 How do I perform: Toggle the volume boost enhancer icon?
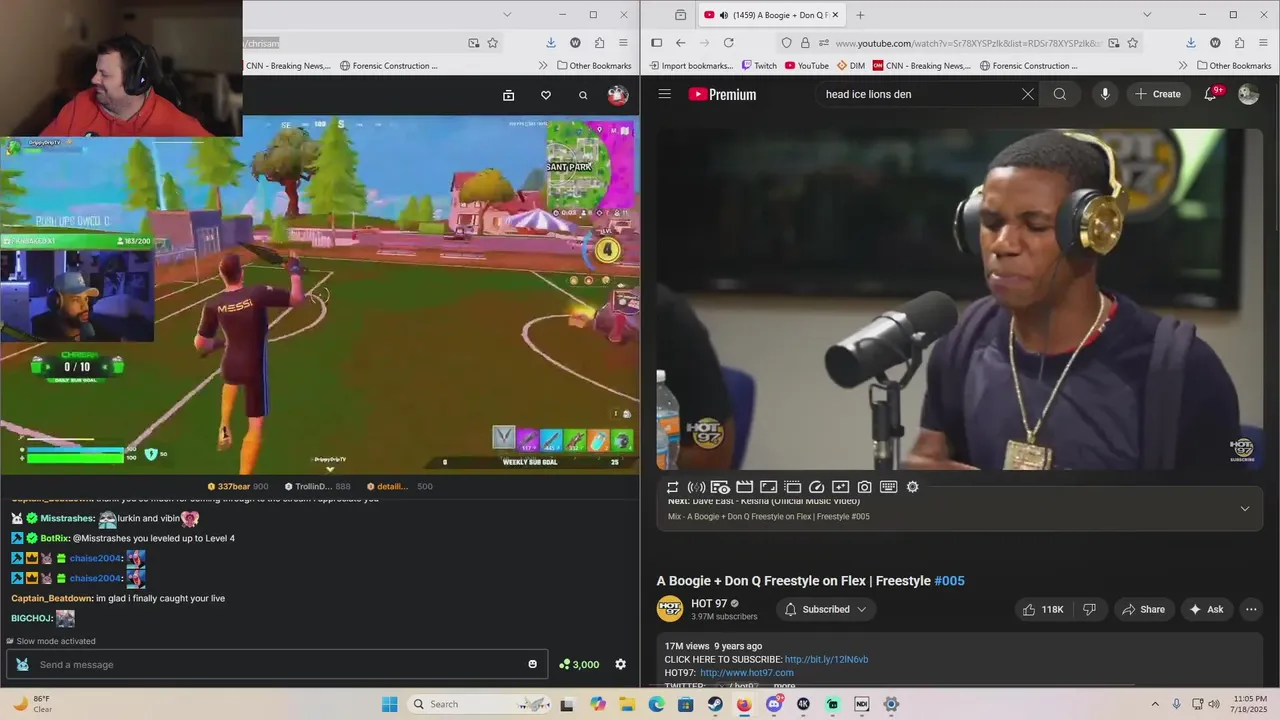696,487
